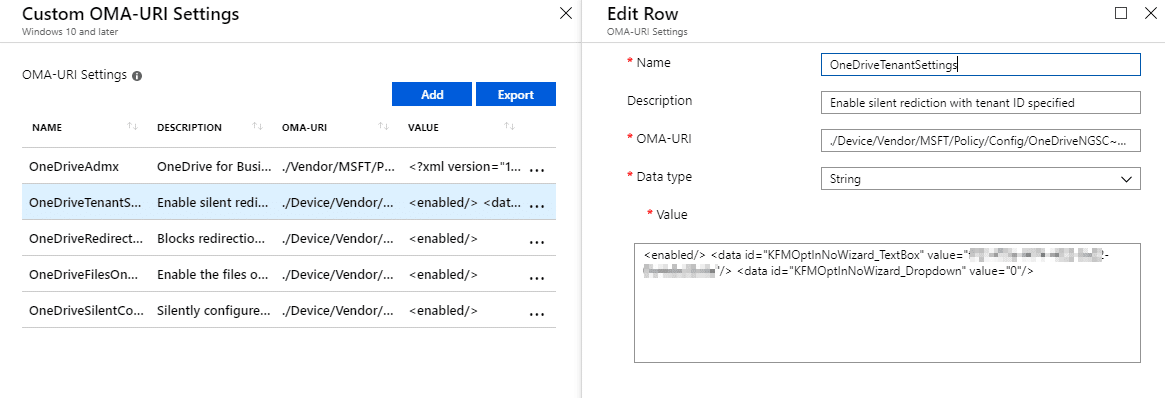Screen dimensions: 1165x398
Task: Maximize the Edit Row blade
Action: coord(1121,13)
